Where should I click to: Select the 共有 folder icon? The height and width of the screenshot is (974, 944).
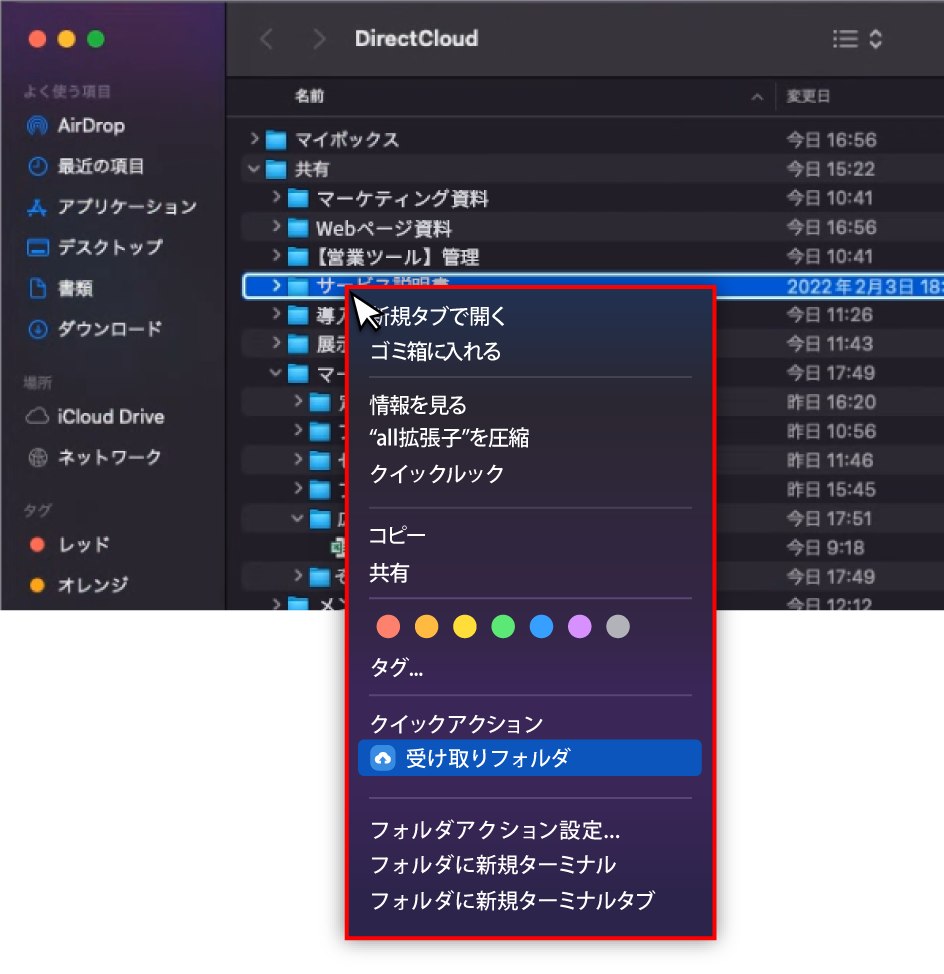(x=276, y=169)
